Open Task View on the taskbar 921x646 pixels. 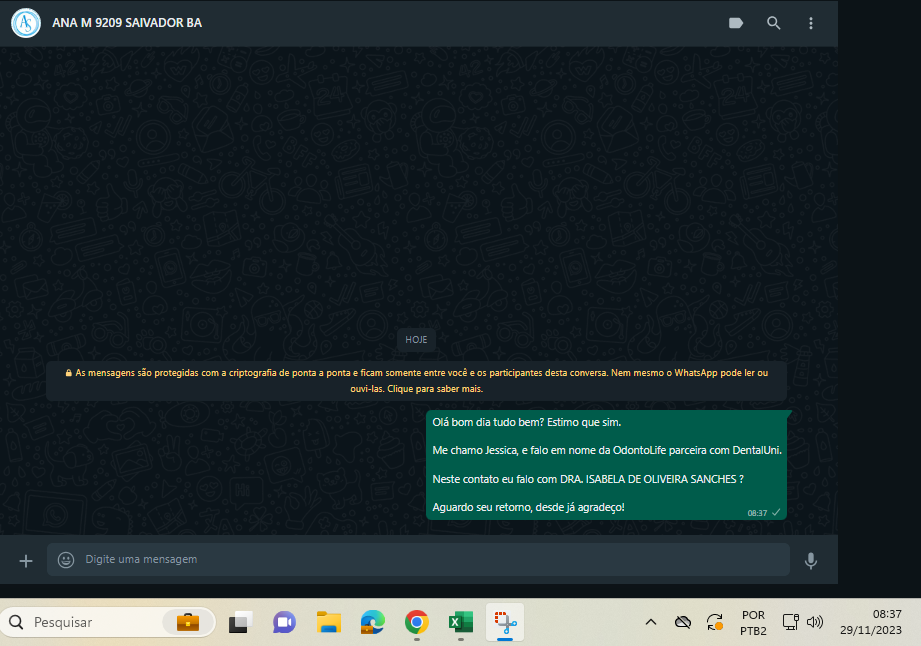pos(240,622)
